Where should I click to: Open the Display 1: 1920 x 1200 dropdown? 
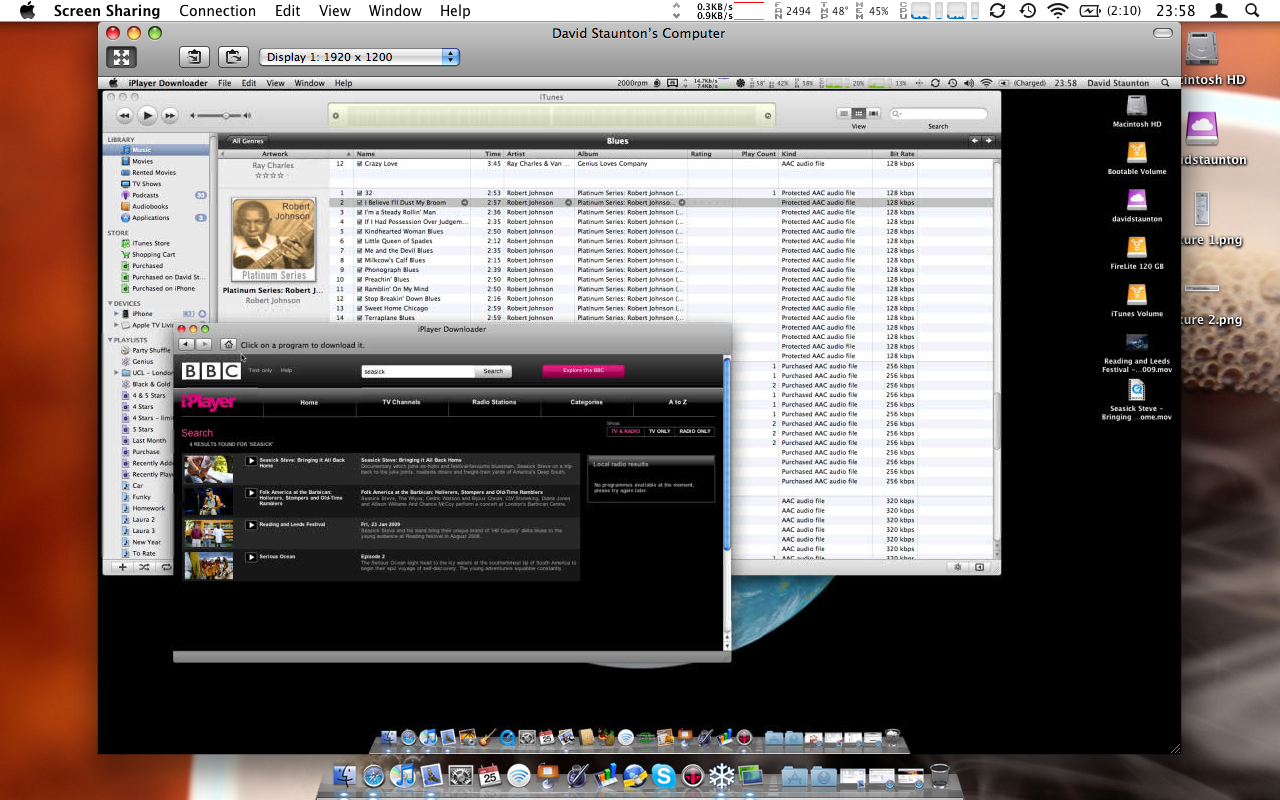coord(359,57)
